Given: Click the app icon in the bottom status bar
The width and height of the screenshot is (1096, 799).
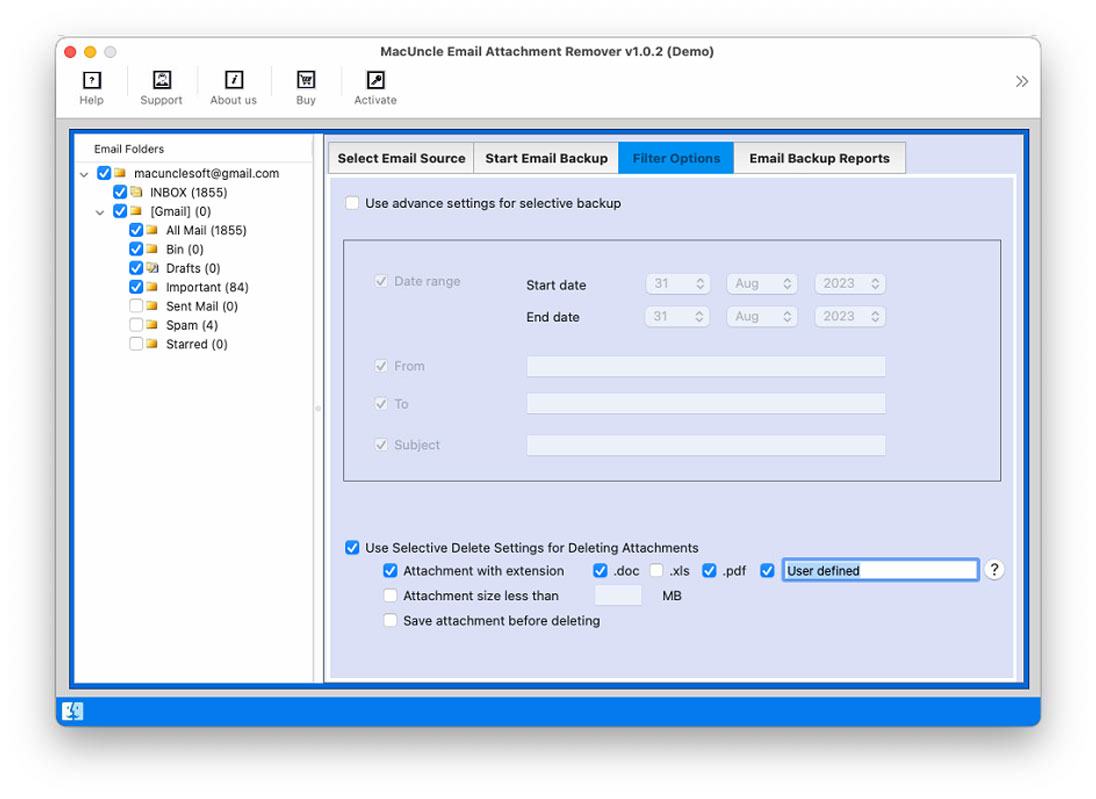Looking at the screenshot, I should (x=72, y=710).
